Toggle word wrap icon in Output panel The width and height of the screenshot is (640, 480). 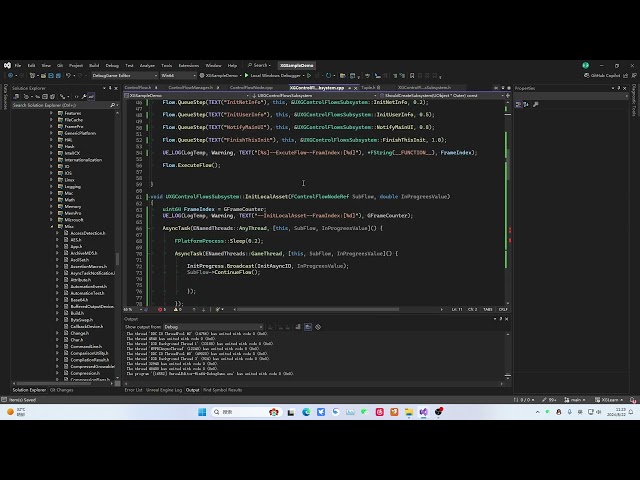click(x=308, y=327)
